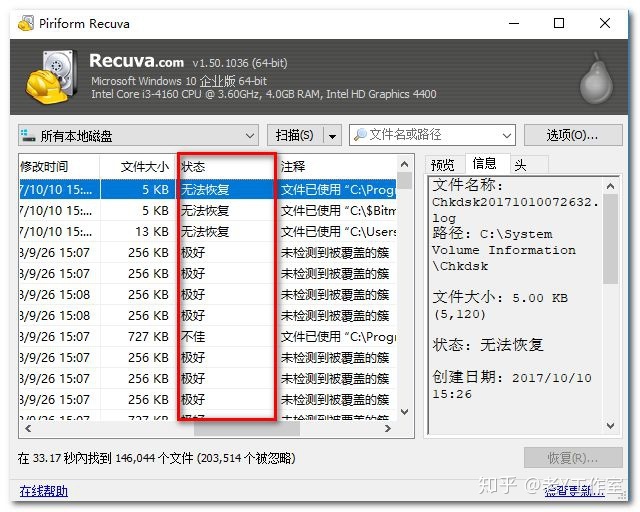Click the drive icon in 所有本地磁盘 selector
The height and width of the screenshot is (512, 640).
[x=28, y=135]
